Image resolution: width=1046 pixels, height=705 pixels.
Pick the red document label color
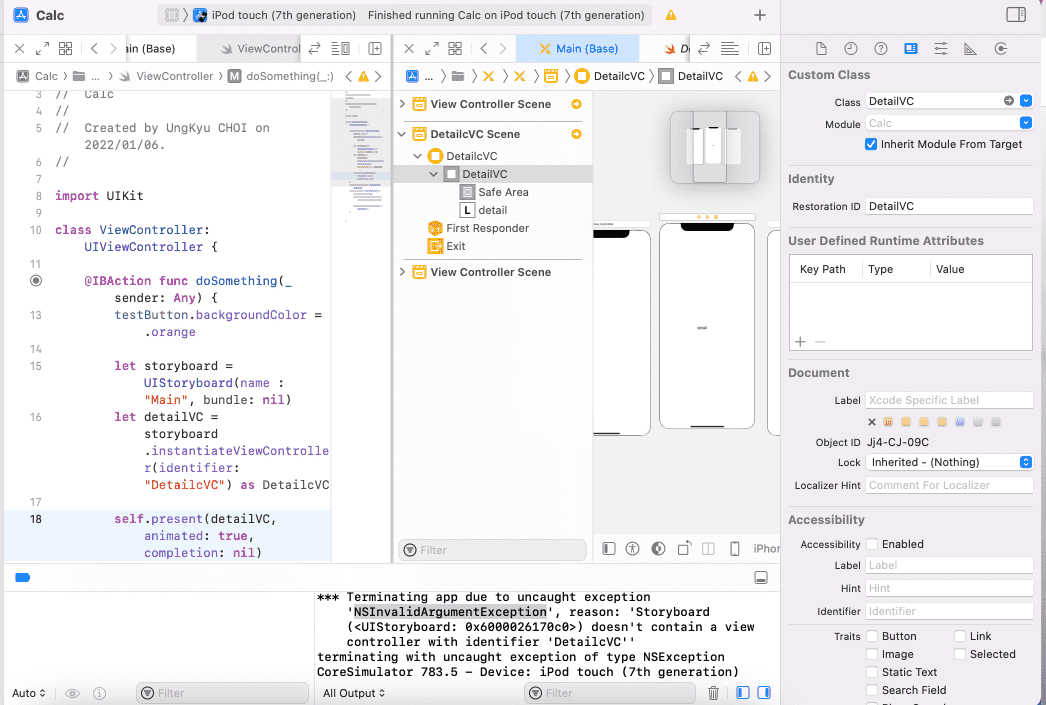(x=887, y=422)
